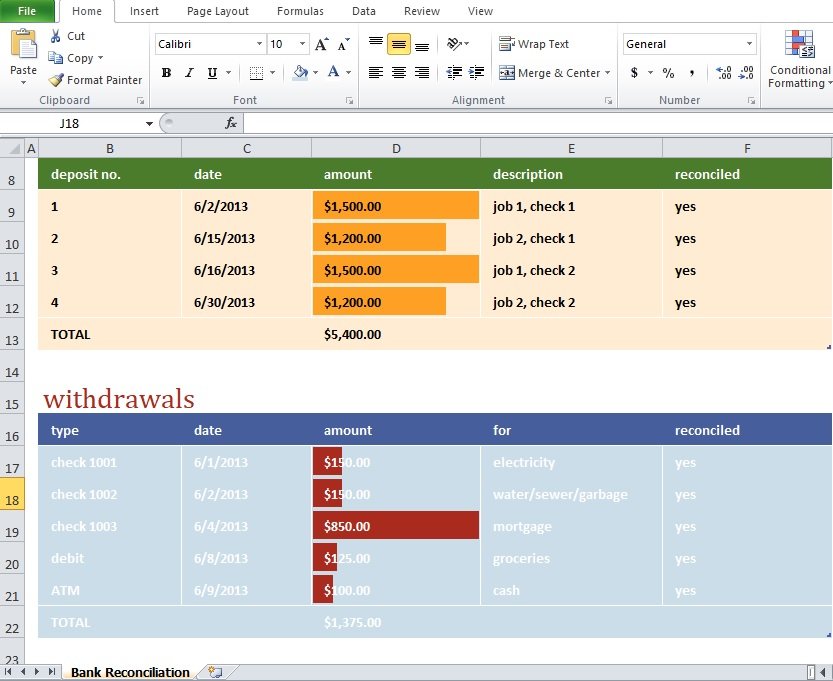Click the green File button

pyautogui.click(x=27, y=11)
